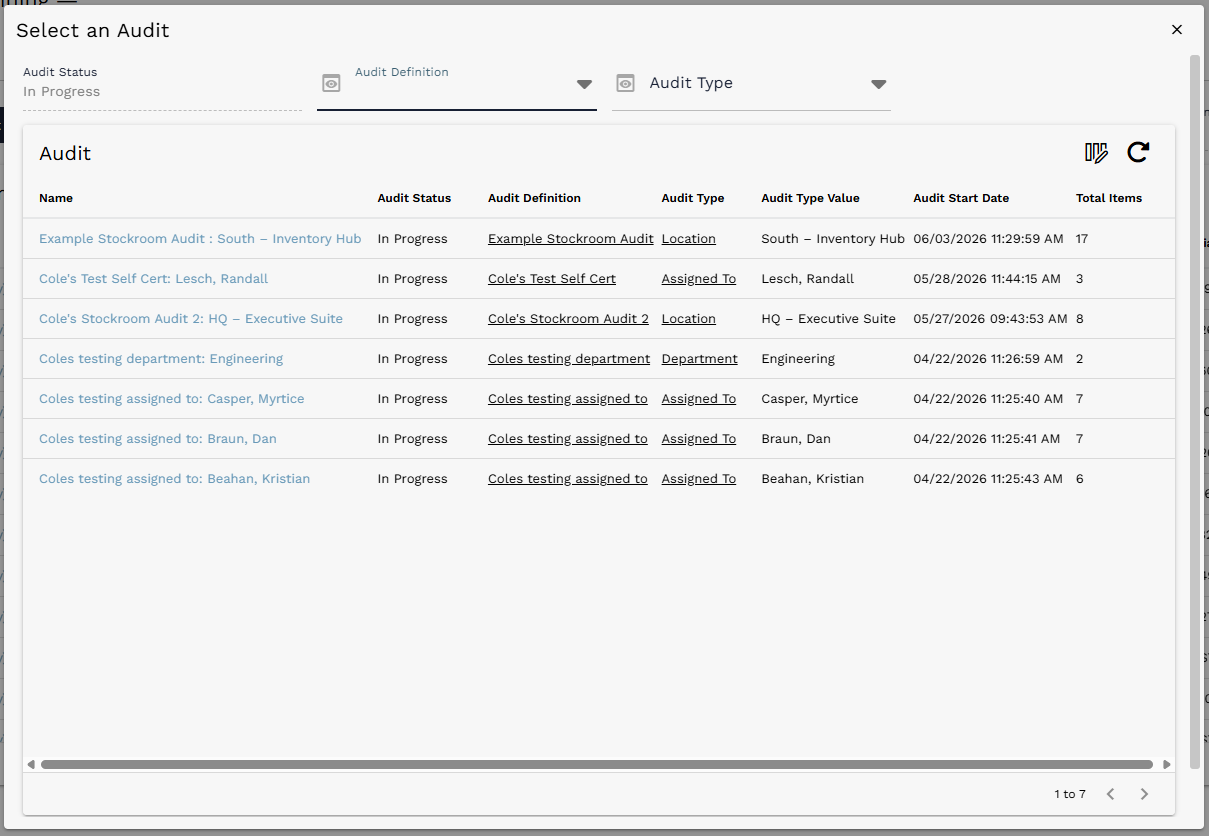Sort by Audit Definition column header

pos(534,198)
